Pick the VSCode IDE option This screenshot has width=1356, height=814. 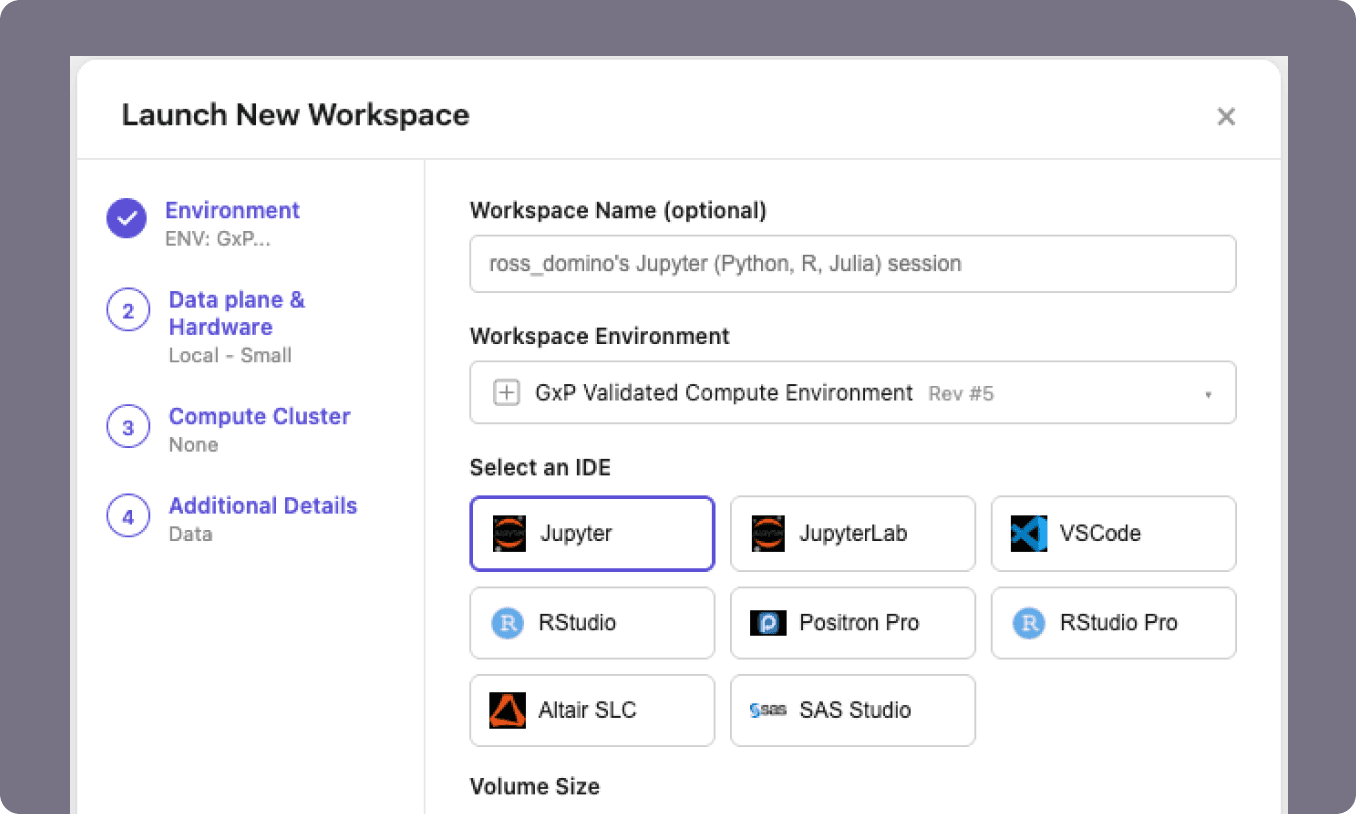pos(1114,534)
